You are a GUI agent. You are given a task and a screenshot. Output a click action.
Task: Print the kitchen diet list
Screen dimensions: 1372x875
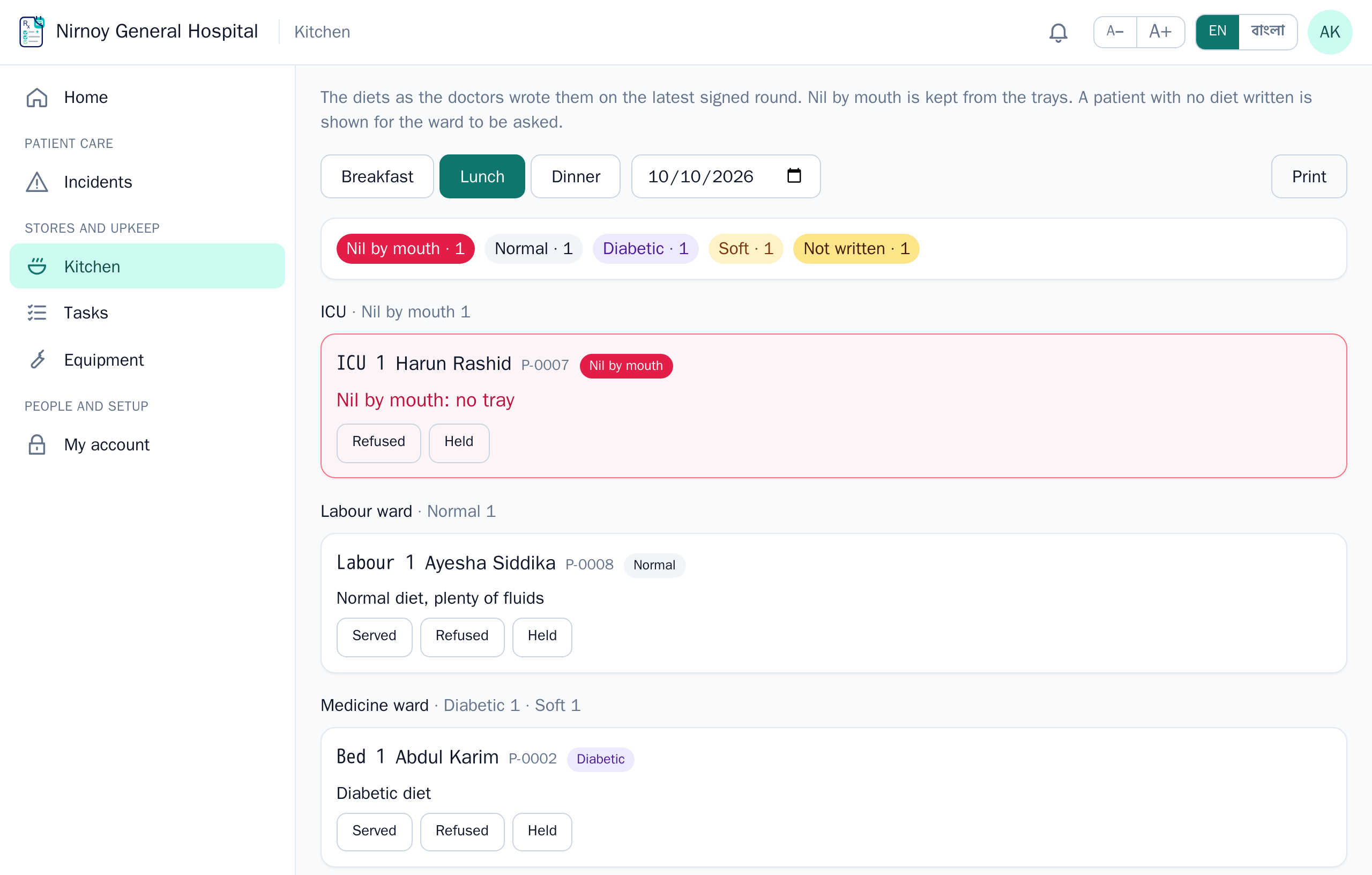pos(1309,176)
